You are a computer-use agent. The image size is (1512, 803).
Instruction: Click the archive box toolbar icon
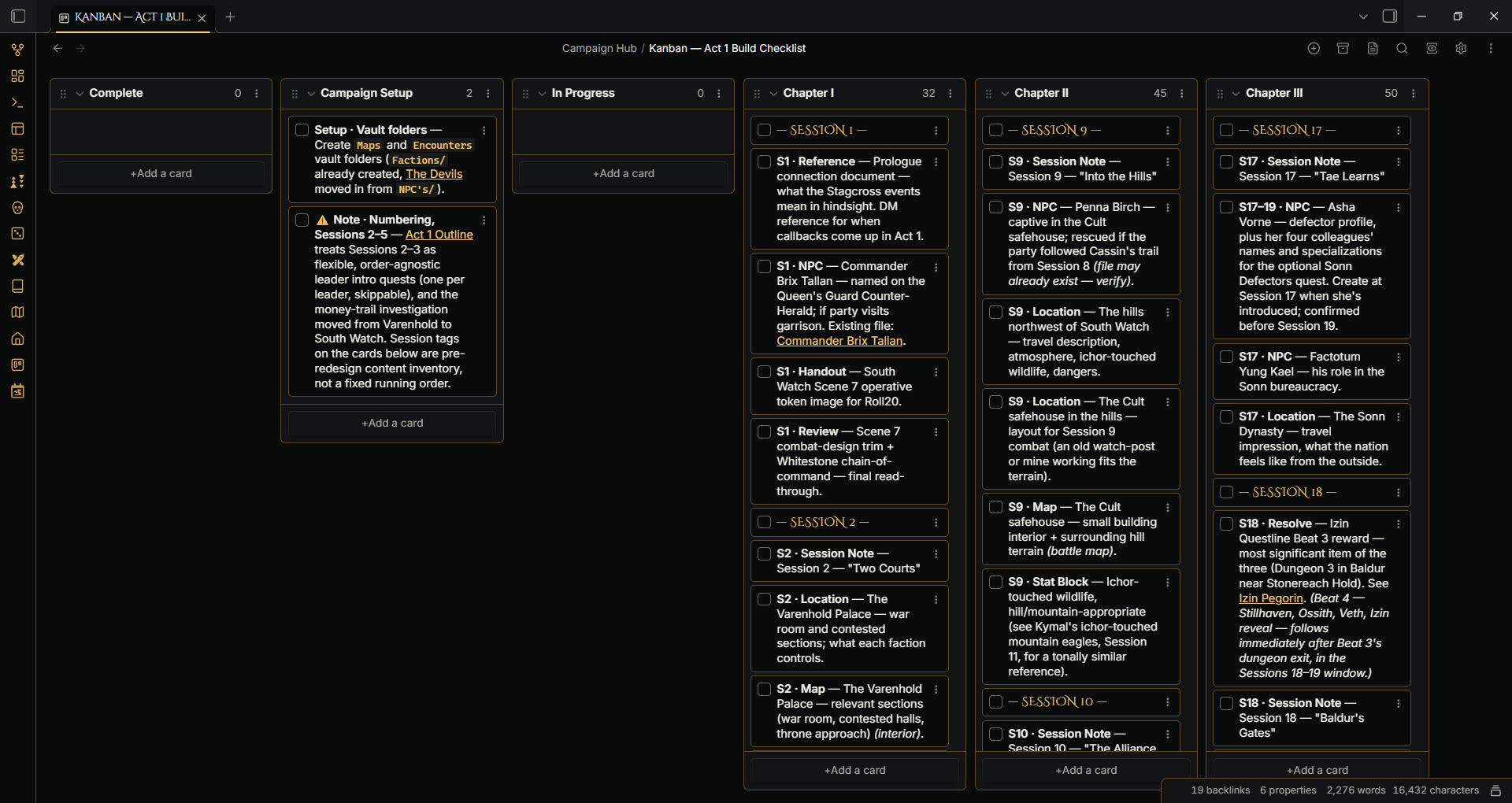coord(1343,48)
